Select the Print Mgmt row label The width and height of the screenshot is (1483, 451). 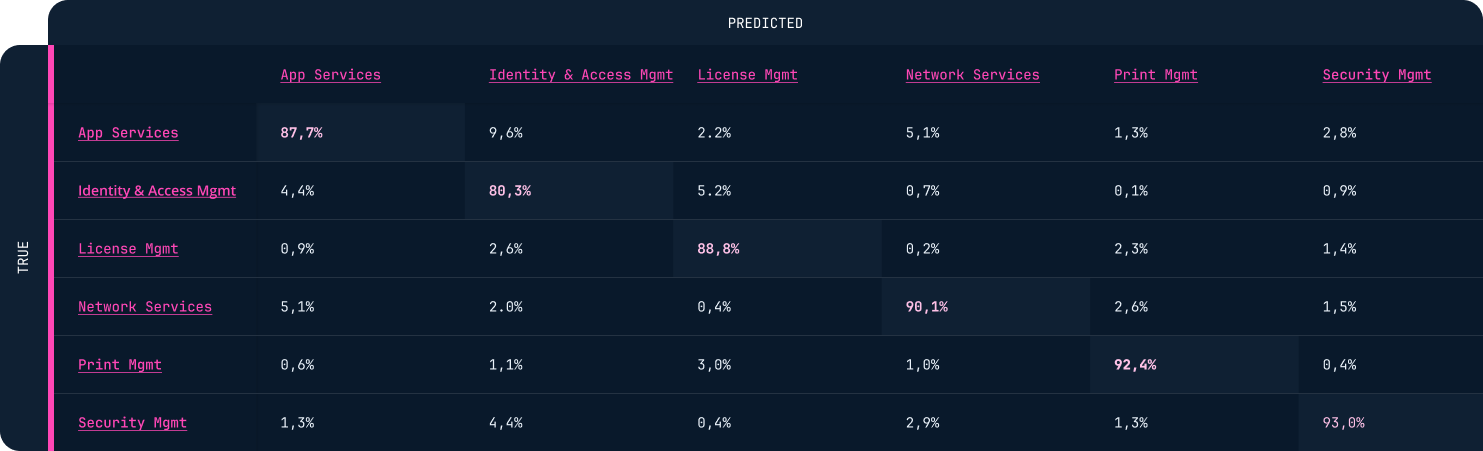click(x=120, y=365)
